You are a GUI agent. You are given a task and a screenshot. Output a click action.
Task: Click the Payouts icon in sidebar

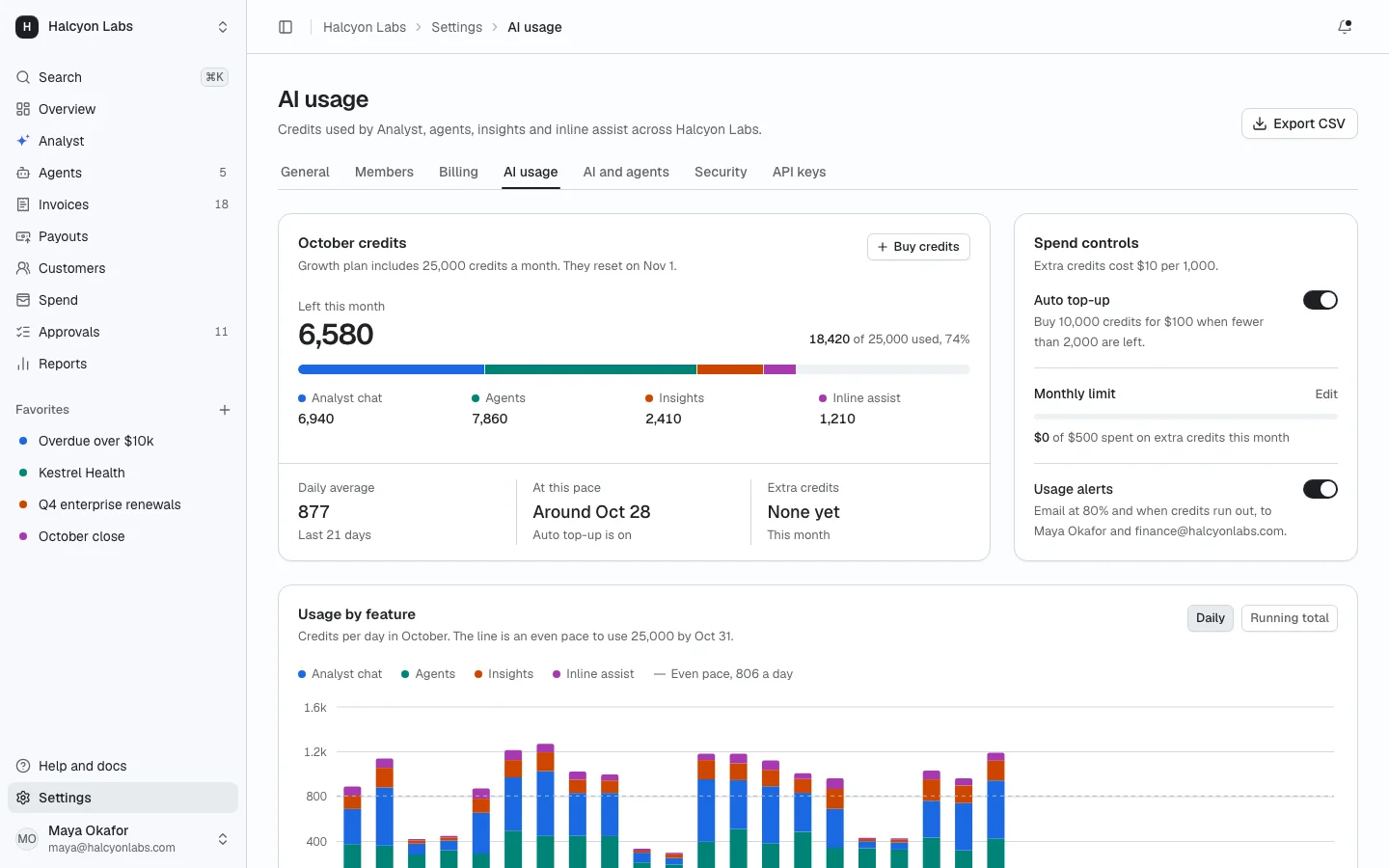23,236
